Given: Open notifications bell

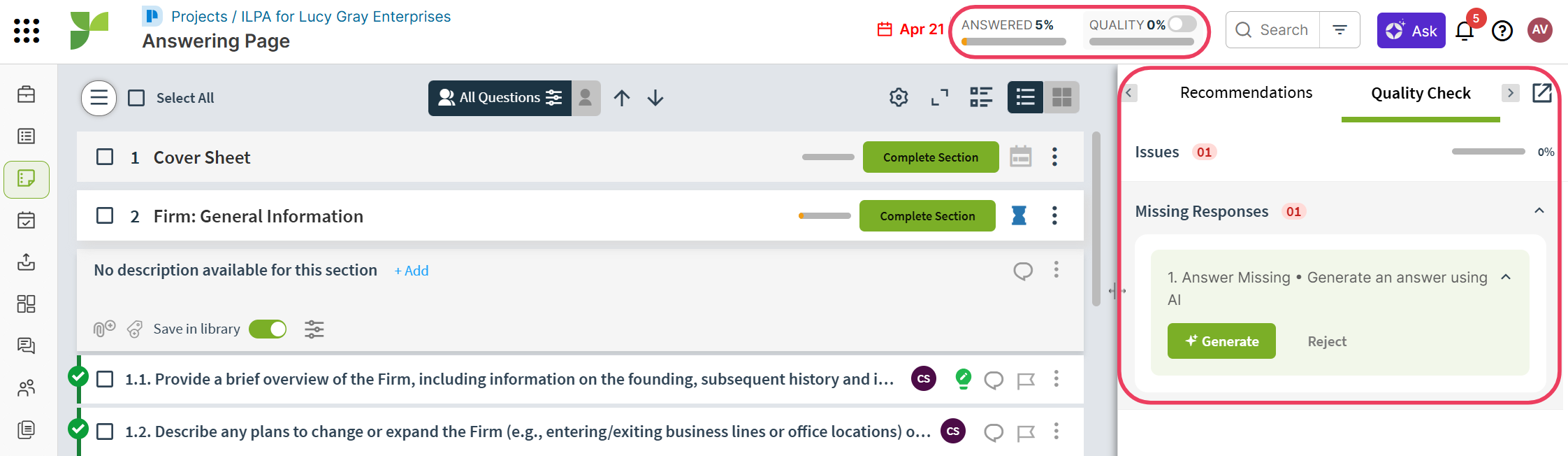Looking at the screenshot, I should click(x=1465, y=31).
